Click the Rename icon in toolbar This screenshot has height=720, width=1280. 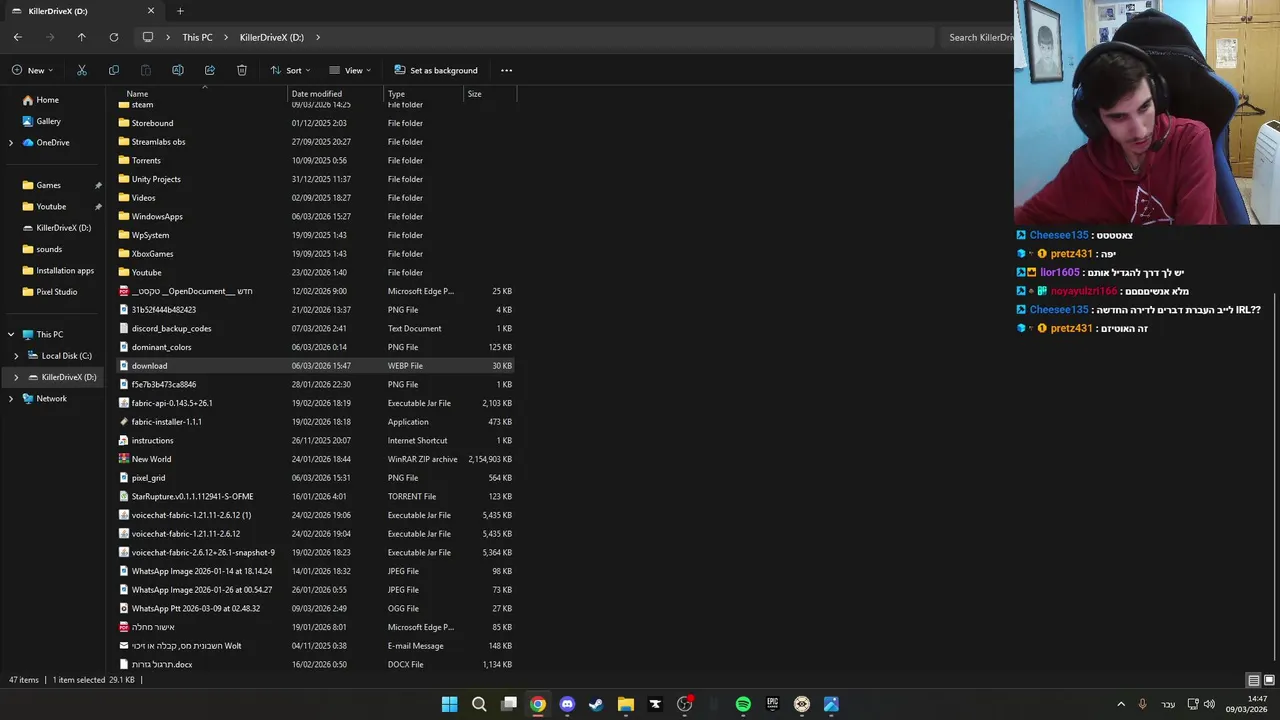(178, 70)
